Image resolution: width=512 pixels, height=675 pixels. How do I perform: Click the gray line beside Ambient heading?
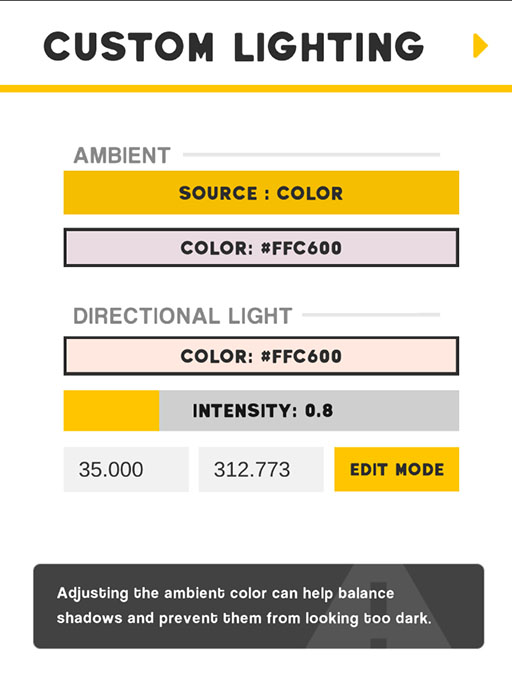coord(311,155)
